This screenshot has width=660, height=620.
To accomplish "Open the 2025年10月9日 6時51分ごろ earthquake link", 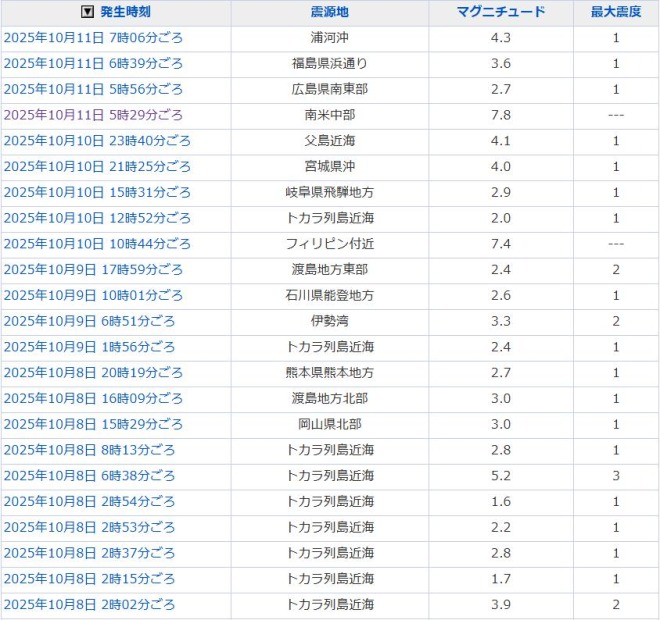I will [90, 321].
